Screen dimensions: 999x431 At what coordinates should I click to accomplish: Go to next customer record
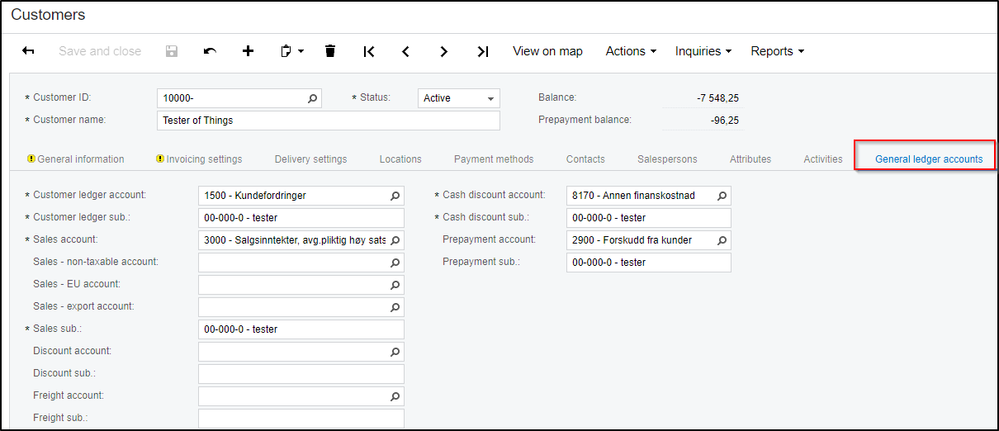pos(444,51)
